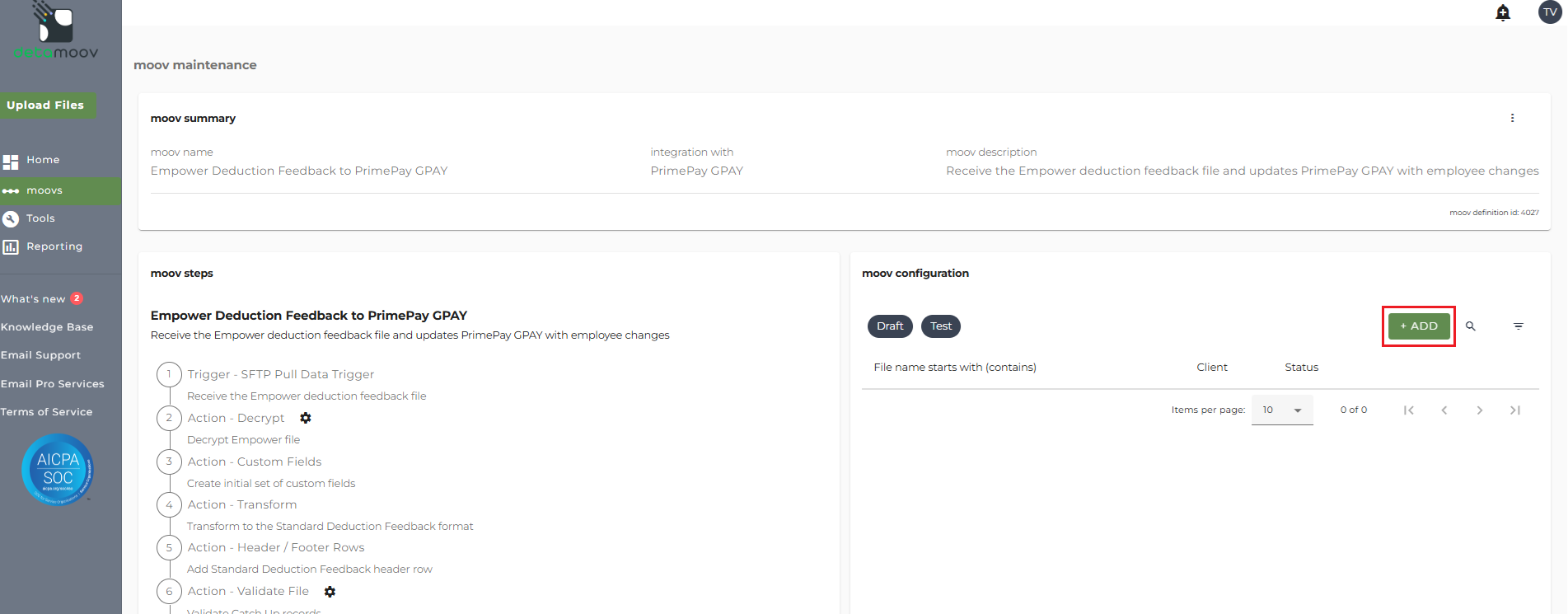Click 'Transform to the Standard Deduction Feedback format'

point(330,527)
